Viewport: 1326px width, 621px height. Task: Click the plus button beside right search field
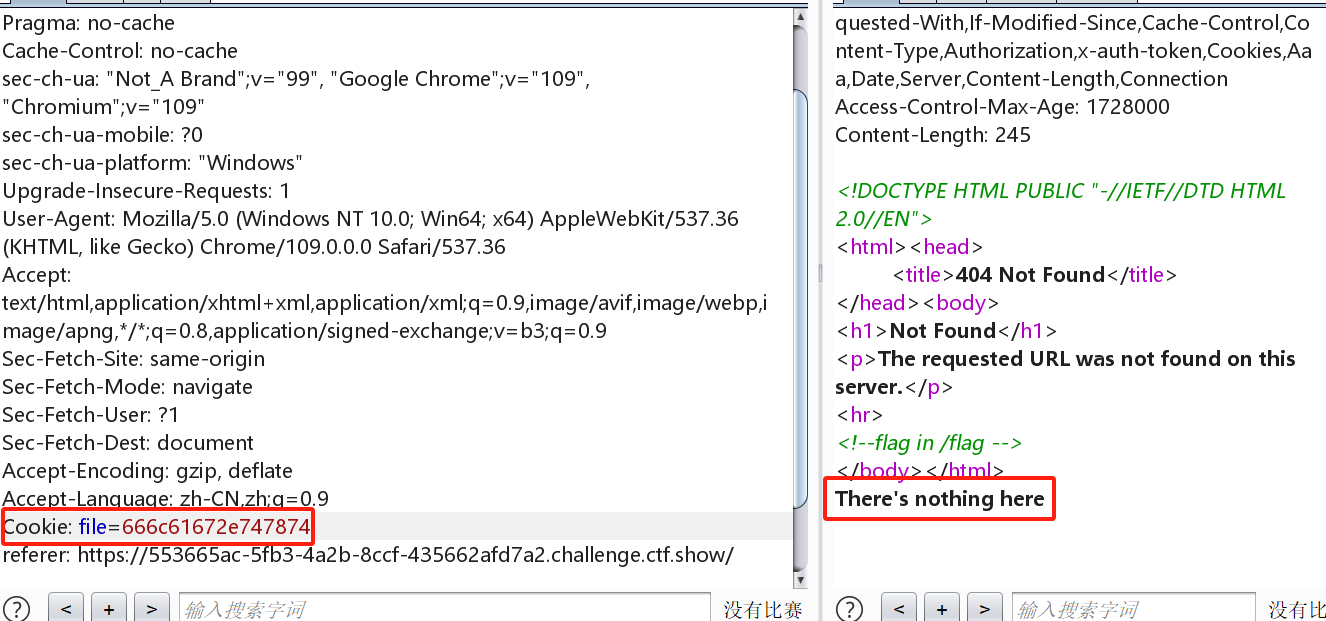click(941, 607)
